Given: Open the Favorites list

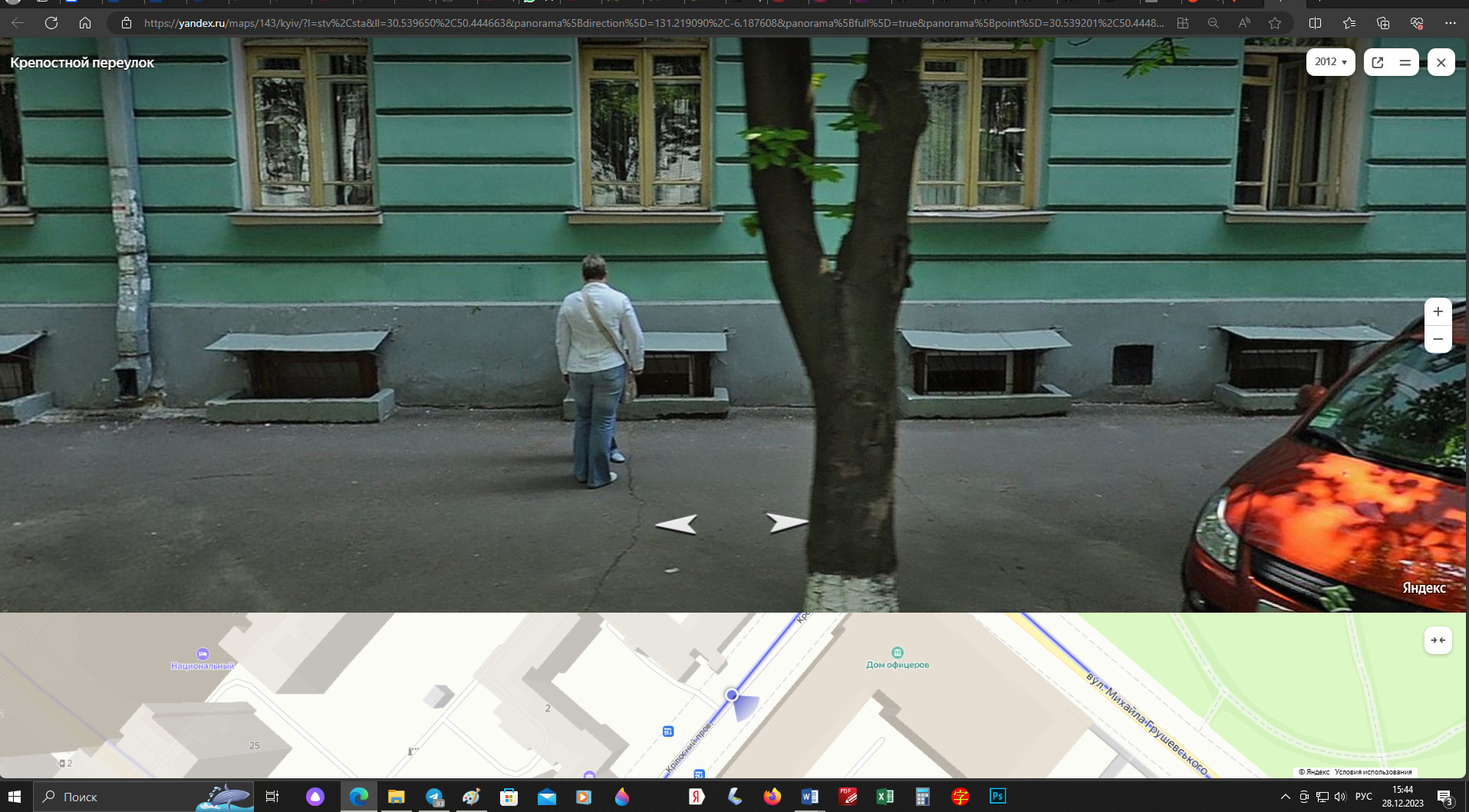Looking at the screenshot, I should [x=1349, y=23].
